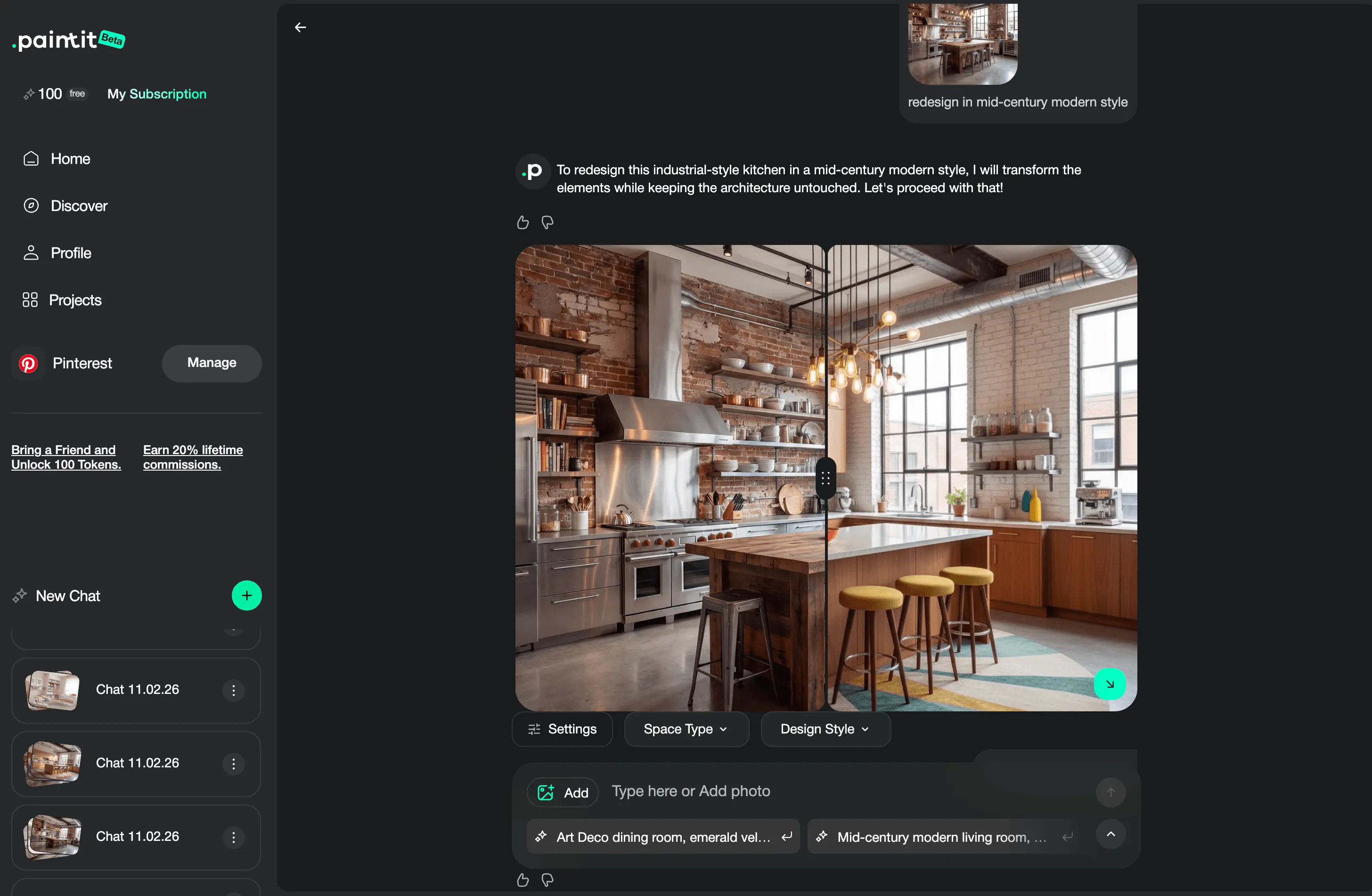Navigate to Projects
Viewport: 1372px width, 896px height.
[62, 300]
